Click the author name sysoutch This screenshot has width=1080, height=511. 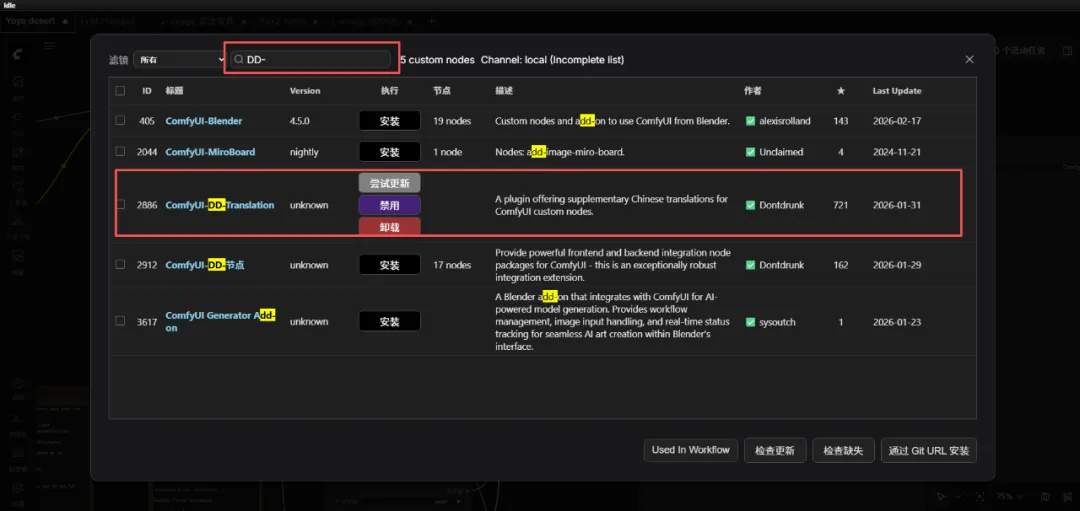pyautogui.click(x=778, y=322)
